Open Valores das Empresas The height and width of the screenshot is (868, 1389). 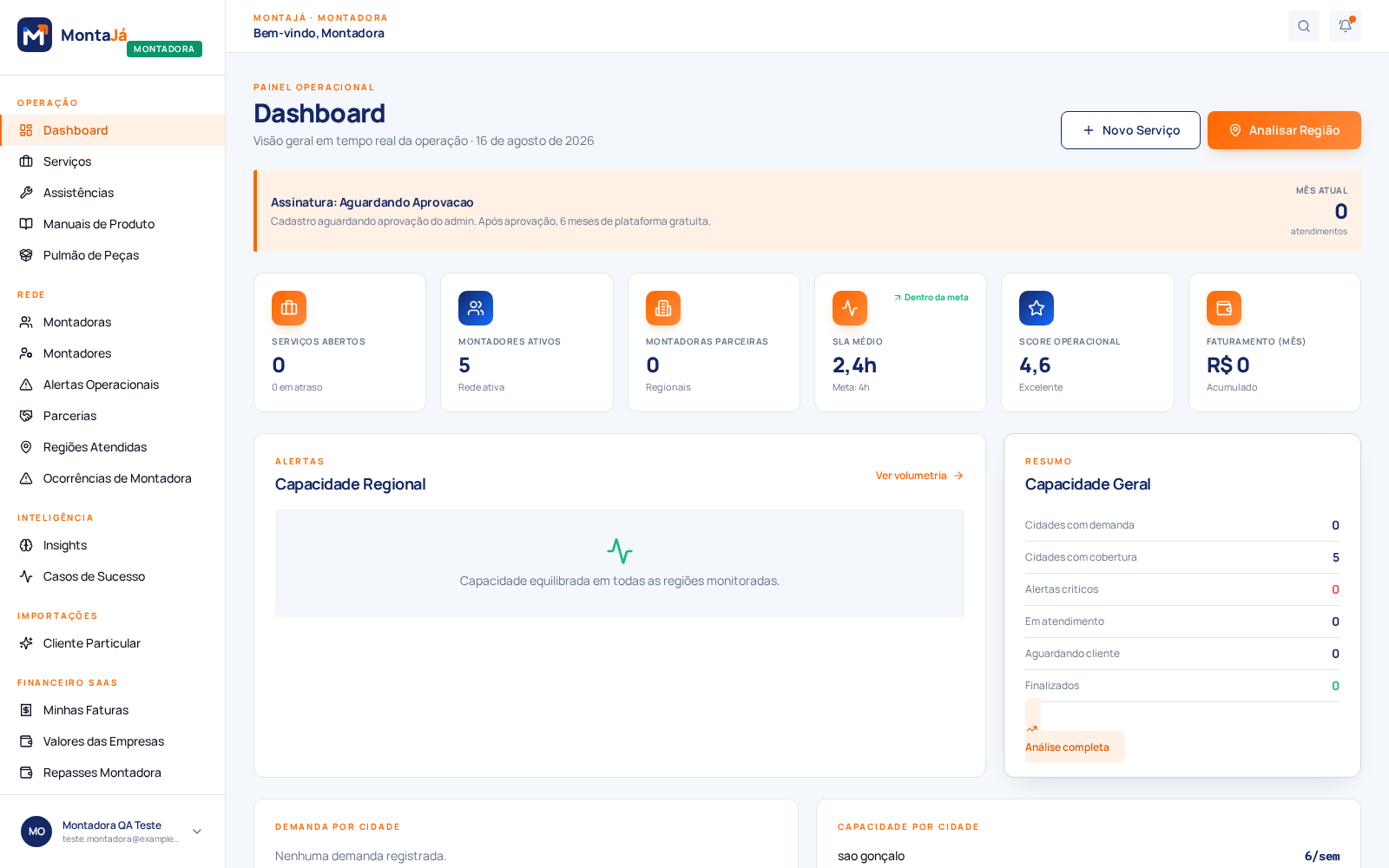113,741
